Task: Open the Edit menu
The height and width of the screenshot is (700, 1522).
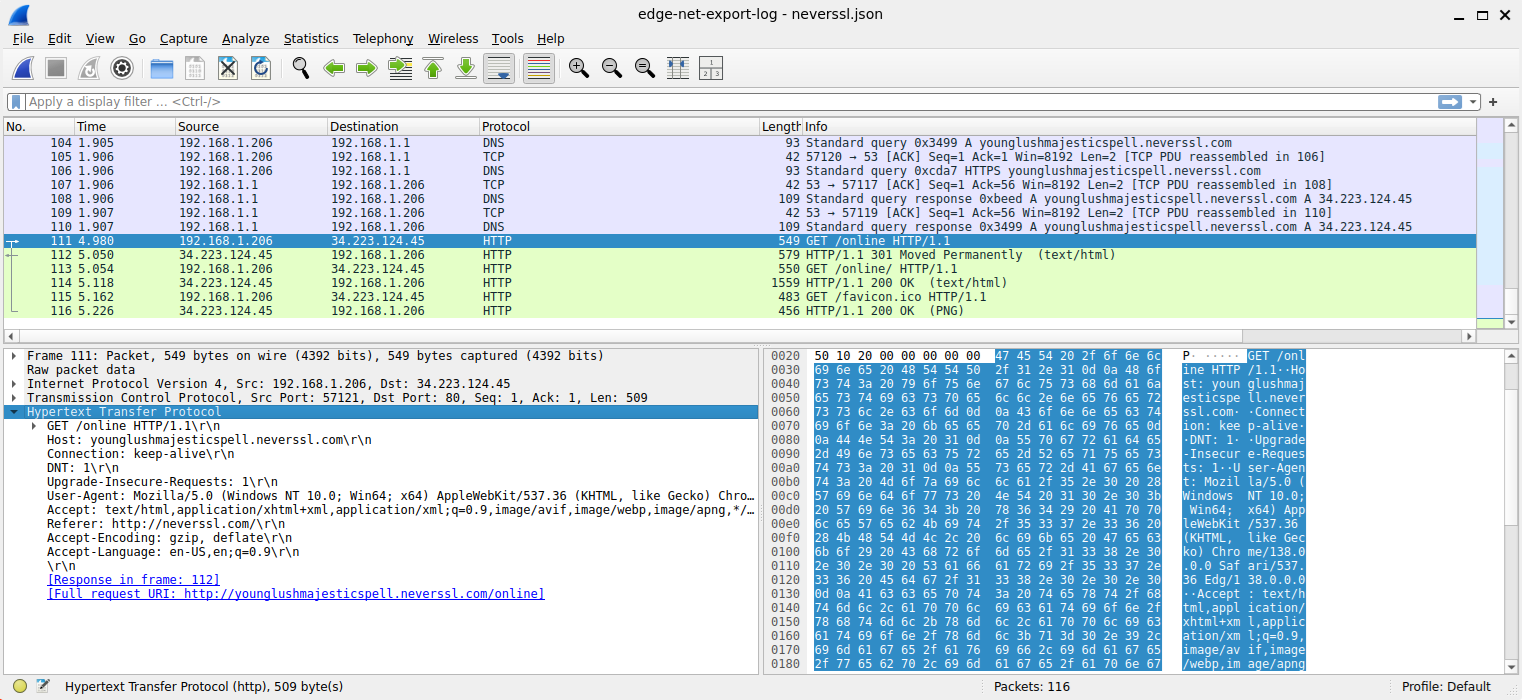Action: tap(59, 38)
